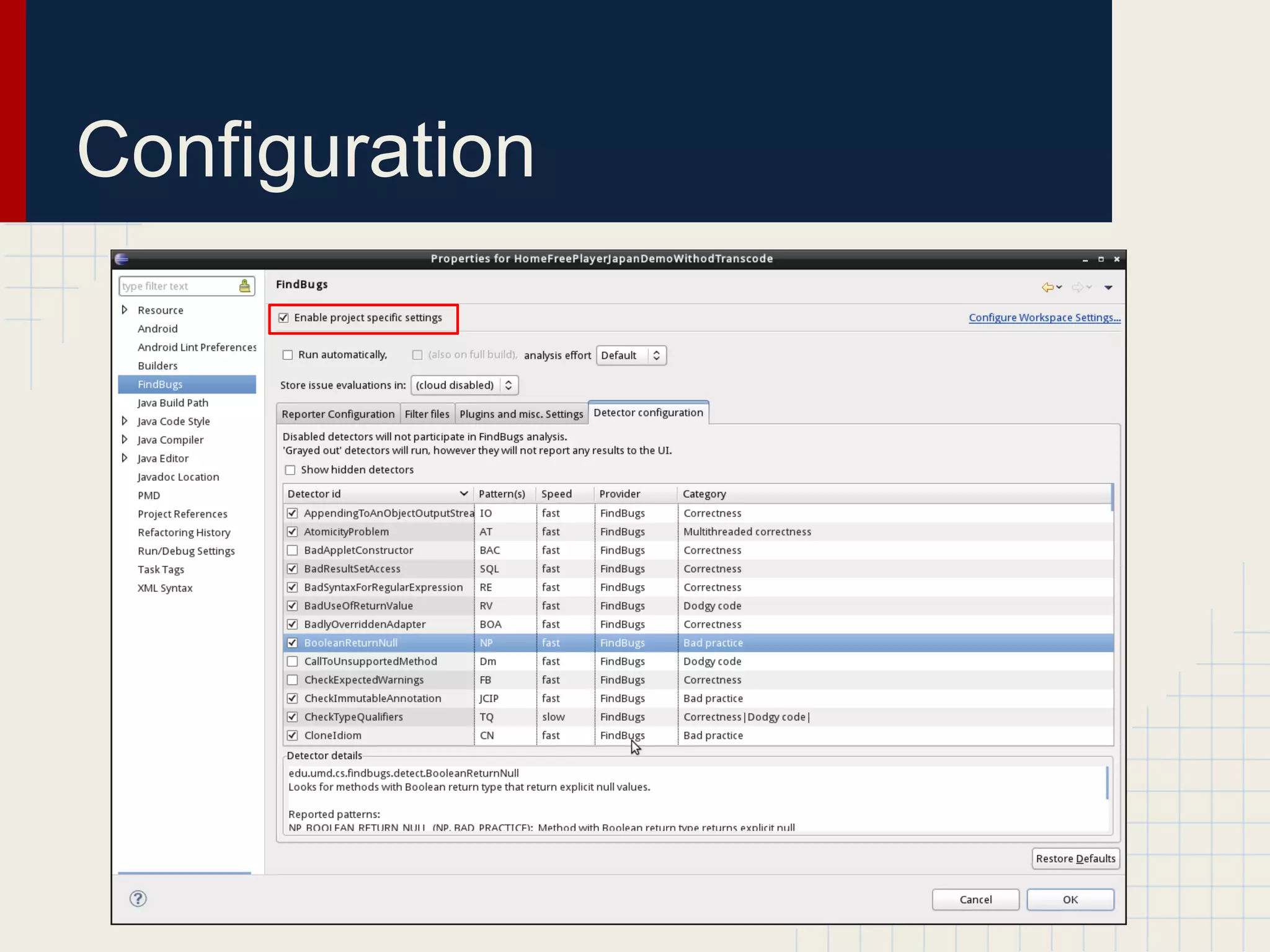The width and height of the screenshot is (1270, 952).
Task: Open the analysis effort Default dropdown
Action: 631,355
